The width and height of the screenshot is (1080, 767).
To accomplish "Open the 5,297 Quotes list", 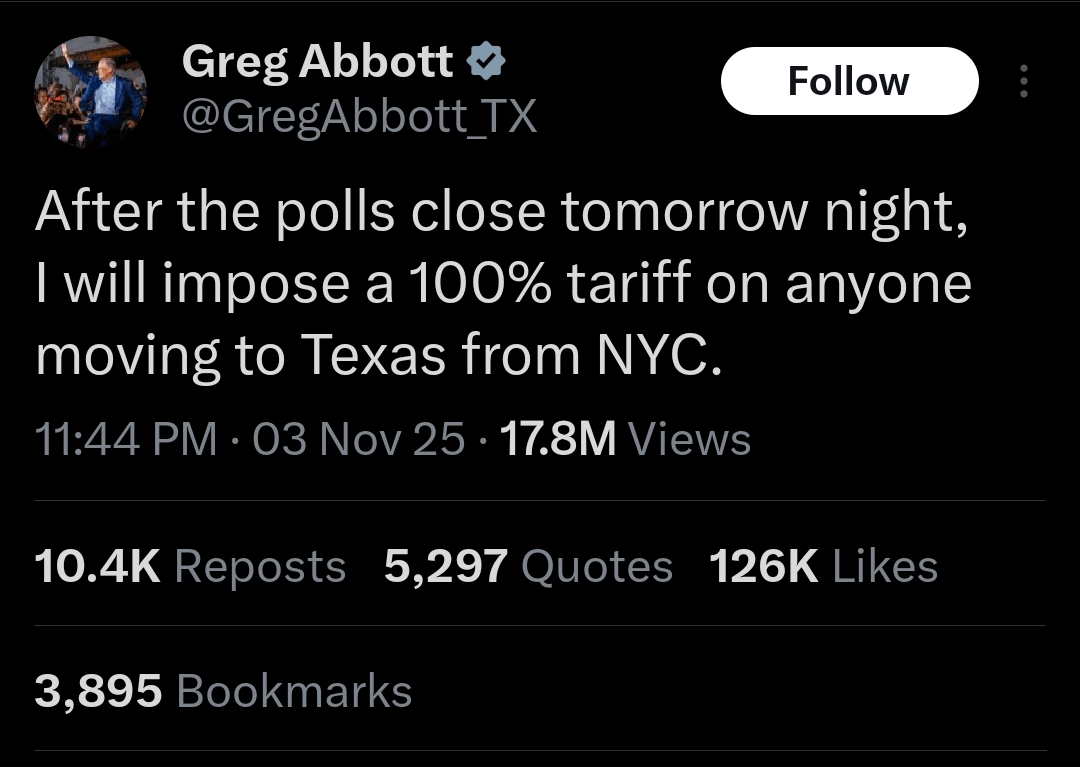I will 528,567.
